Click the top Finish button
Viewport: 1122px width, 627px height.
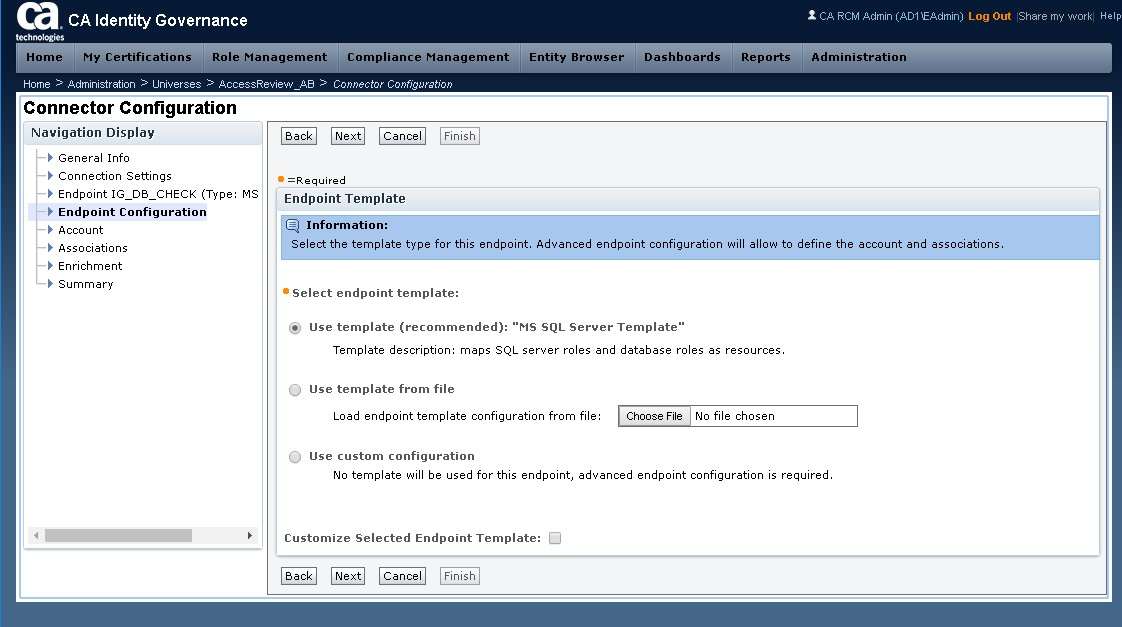tap(459, 136)
